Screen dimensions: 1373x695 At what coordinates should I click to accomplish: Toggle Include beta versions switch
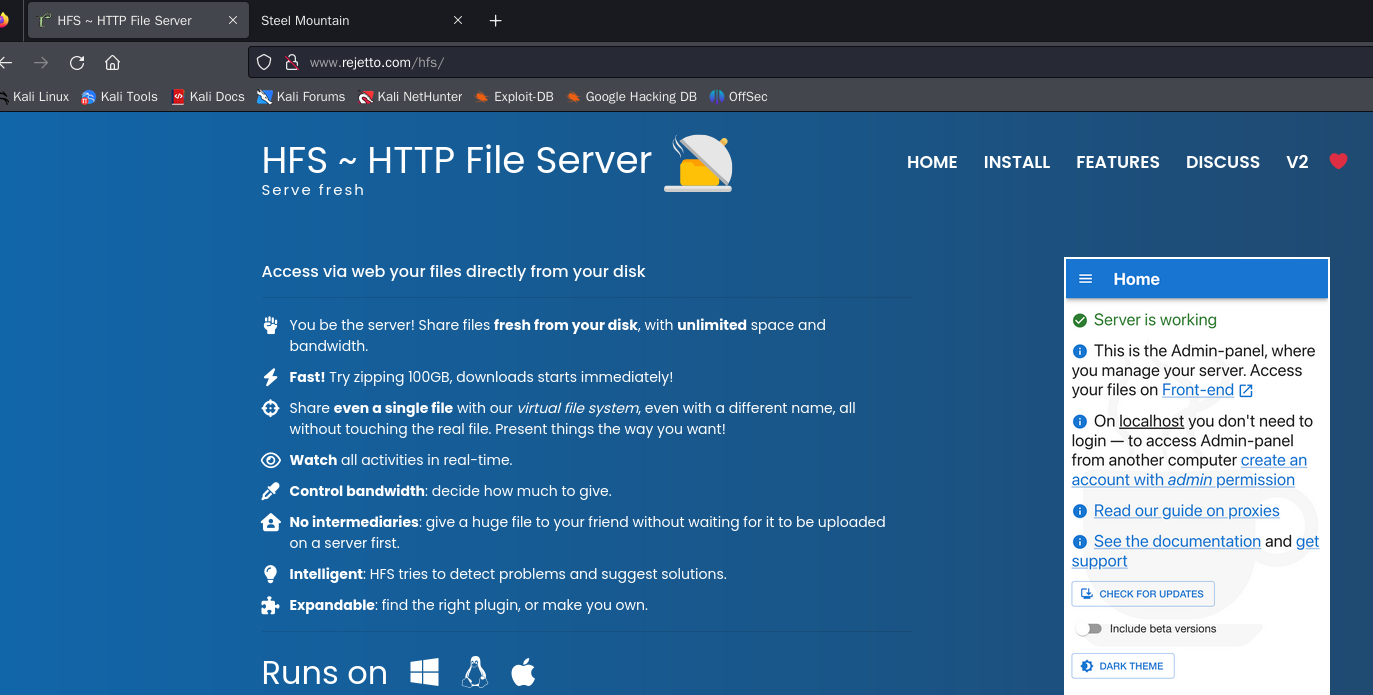click(x=1089, y=629)
